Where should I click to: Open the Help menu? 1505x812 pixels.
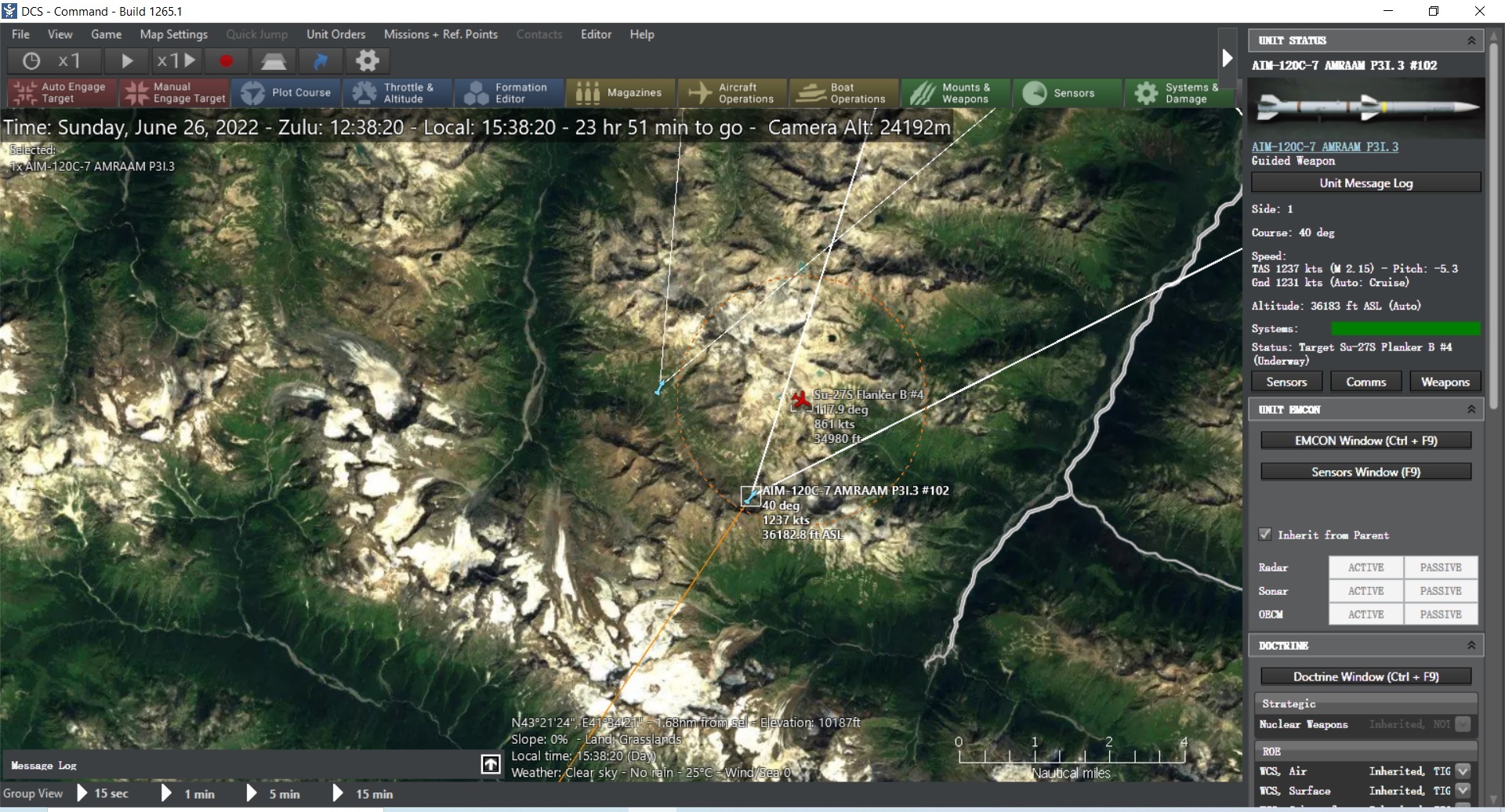[642, 34]
